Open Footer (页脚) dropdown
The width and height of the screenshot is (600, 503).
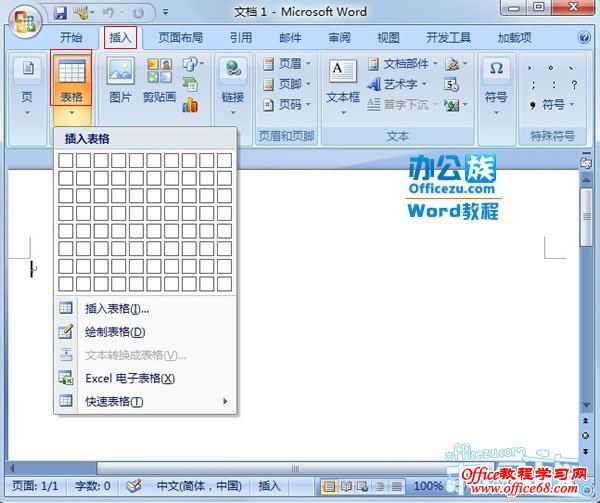point(287,84)
